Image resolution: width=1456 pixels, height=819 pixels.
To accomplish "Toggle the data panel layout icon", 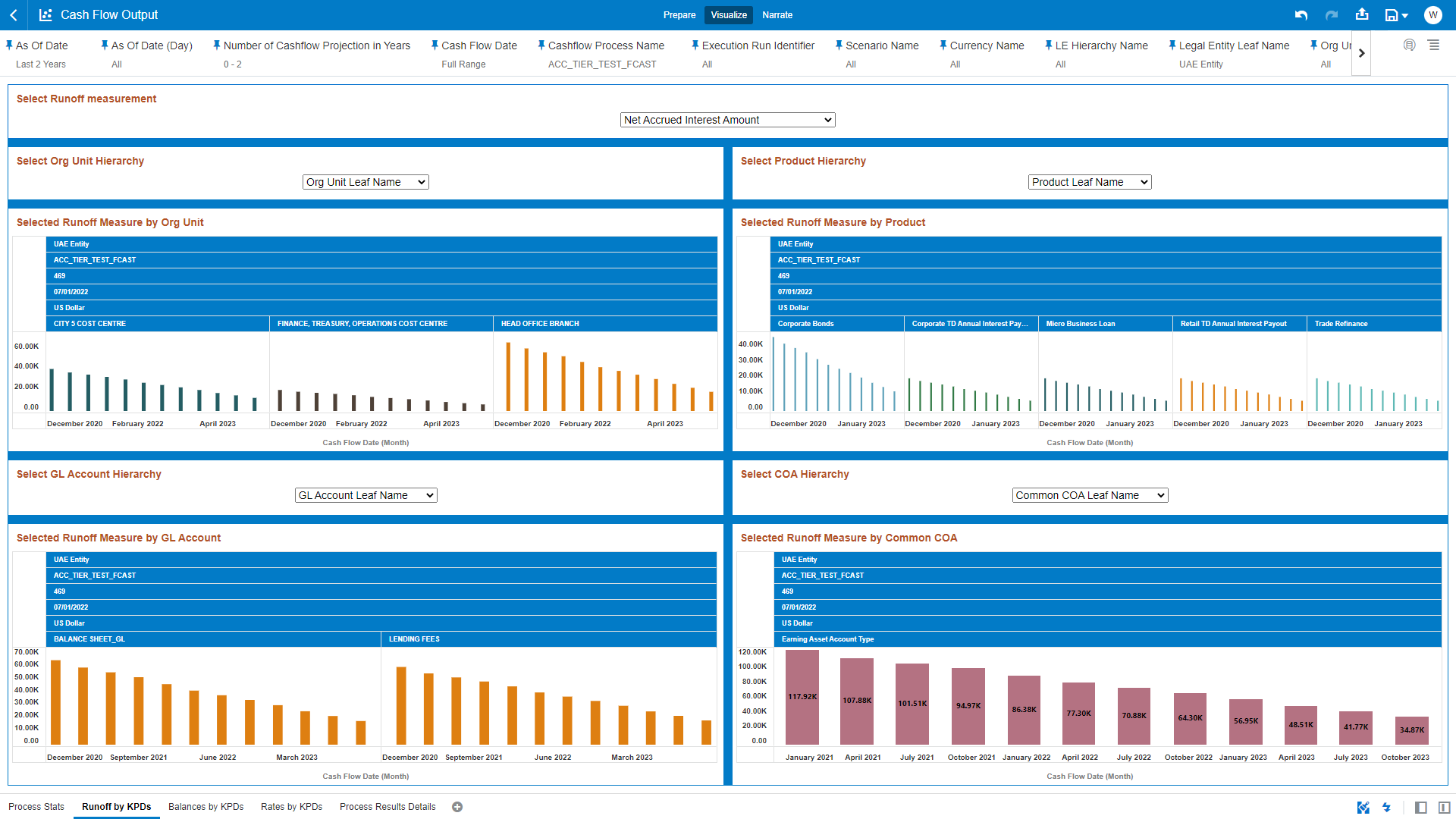I will pyautogui.click(x=1421, y=808).
